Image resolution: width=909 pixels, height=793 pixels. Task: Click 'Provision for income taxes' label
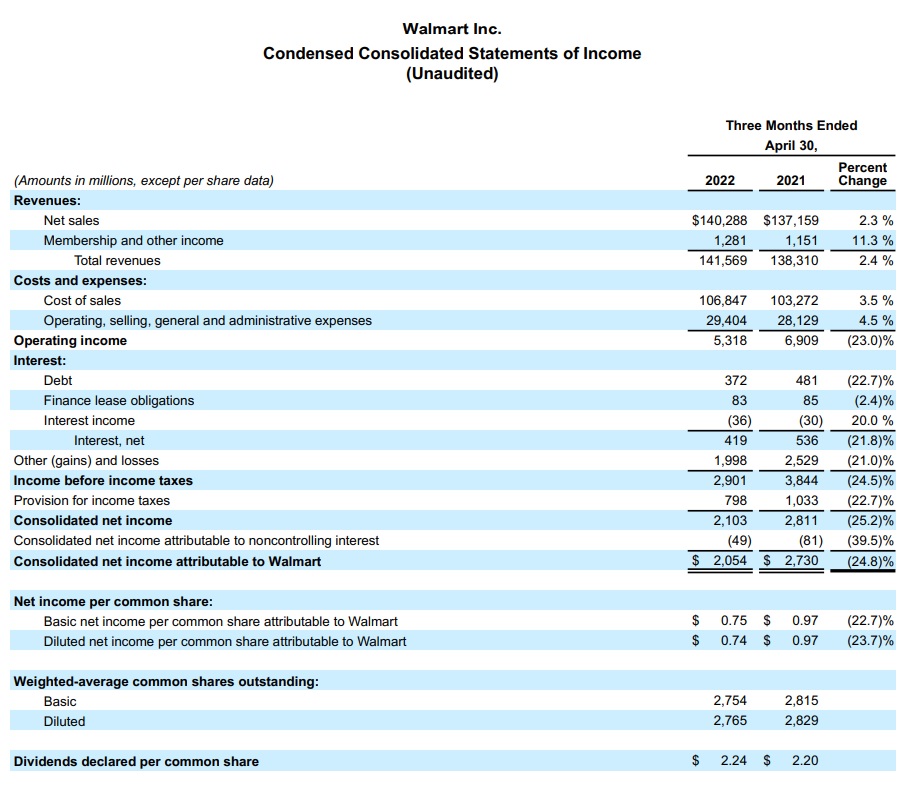click(x=92, y=500)
